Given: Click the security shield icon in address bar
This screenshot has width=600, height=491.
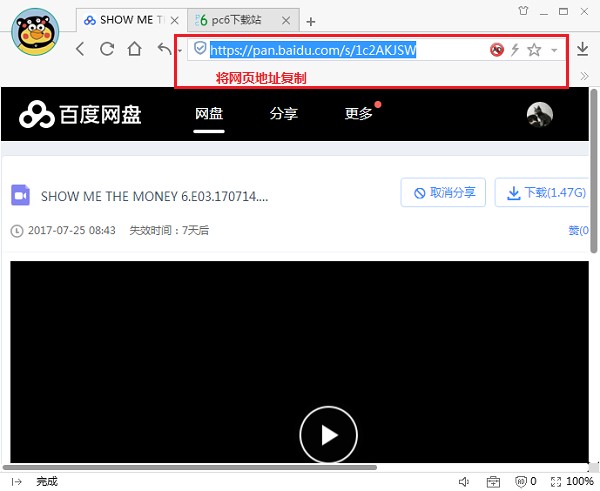Looking at the screenshot, I should 200,49.
